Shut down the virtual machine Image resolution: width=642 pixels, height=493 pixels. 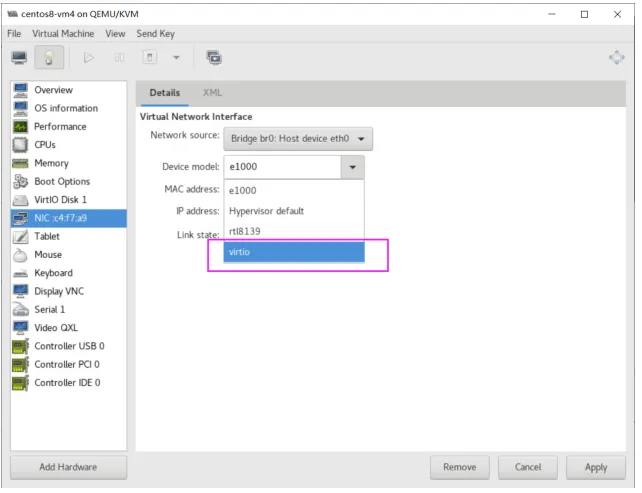coord(150,57)
